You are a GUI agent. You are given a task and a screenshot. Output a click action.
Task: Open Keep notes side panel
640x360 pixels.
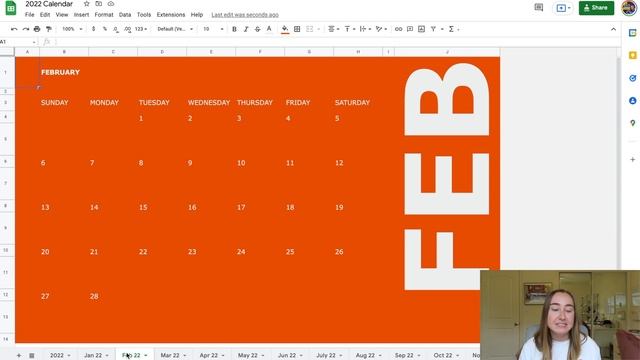click(x=632, y=56)
